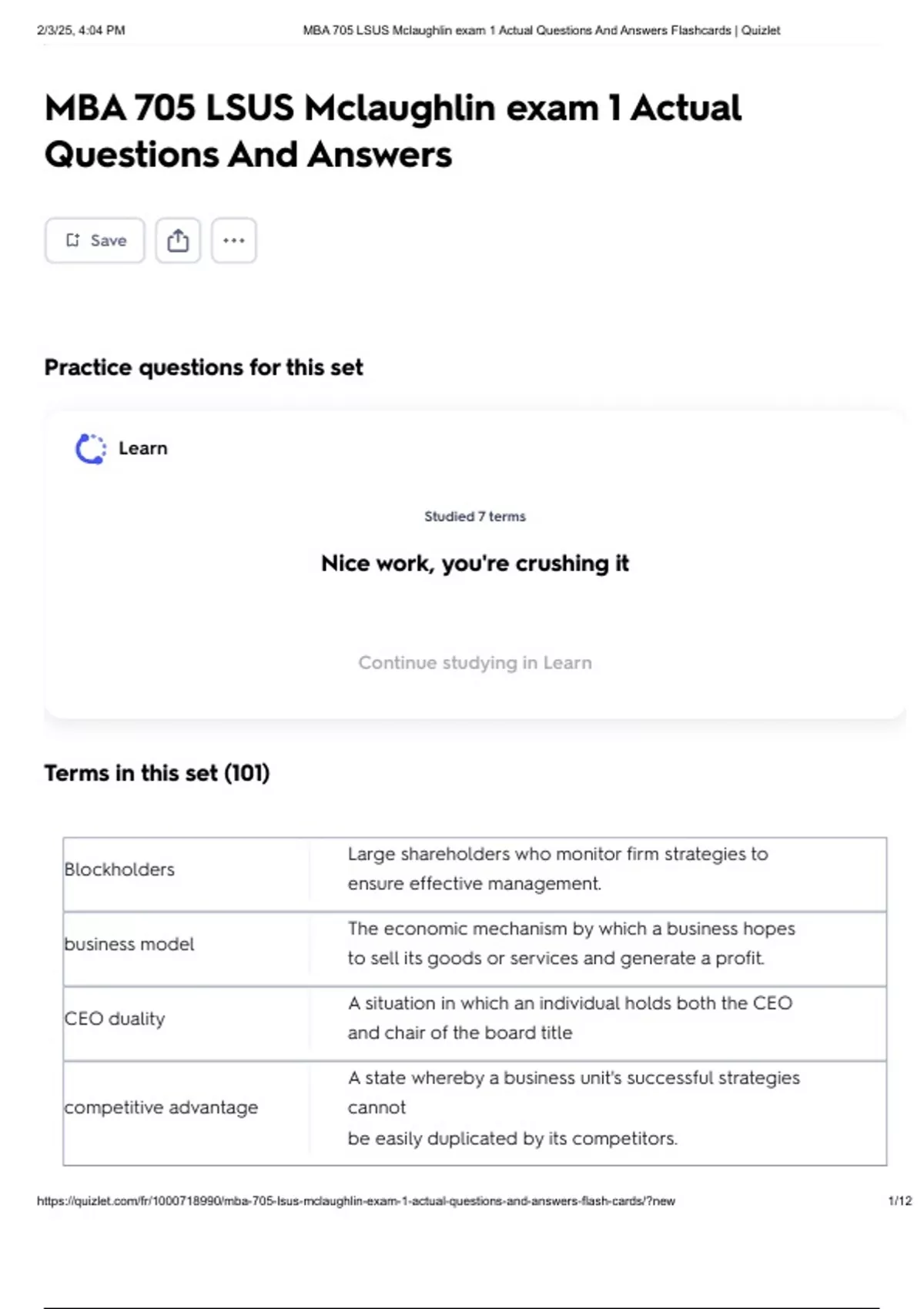Click the 'Studied 7 terms' progress text

(x=474, y=517)
